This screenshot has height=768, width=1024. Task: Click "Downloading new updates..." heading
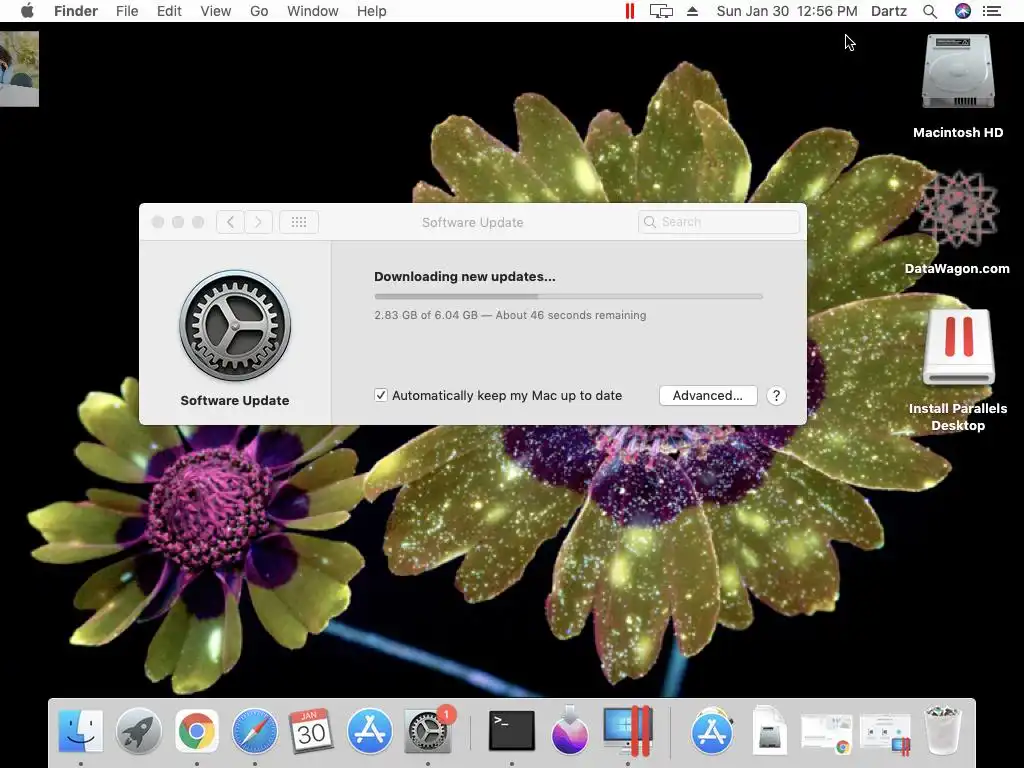465,276
